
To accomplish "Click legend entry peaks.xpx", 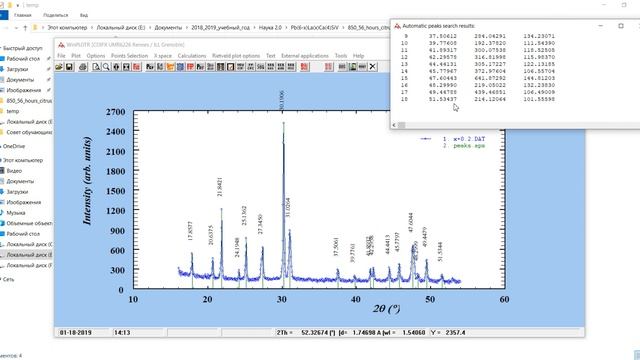I will [x=469, y=146].
